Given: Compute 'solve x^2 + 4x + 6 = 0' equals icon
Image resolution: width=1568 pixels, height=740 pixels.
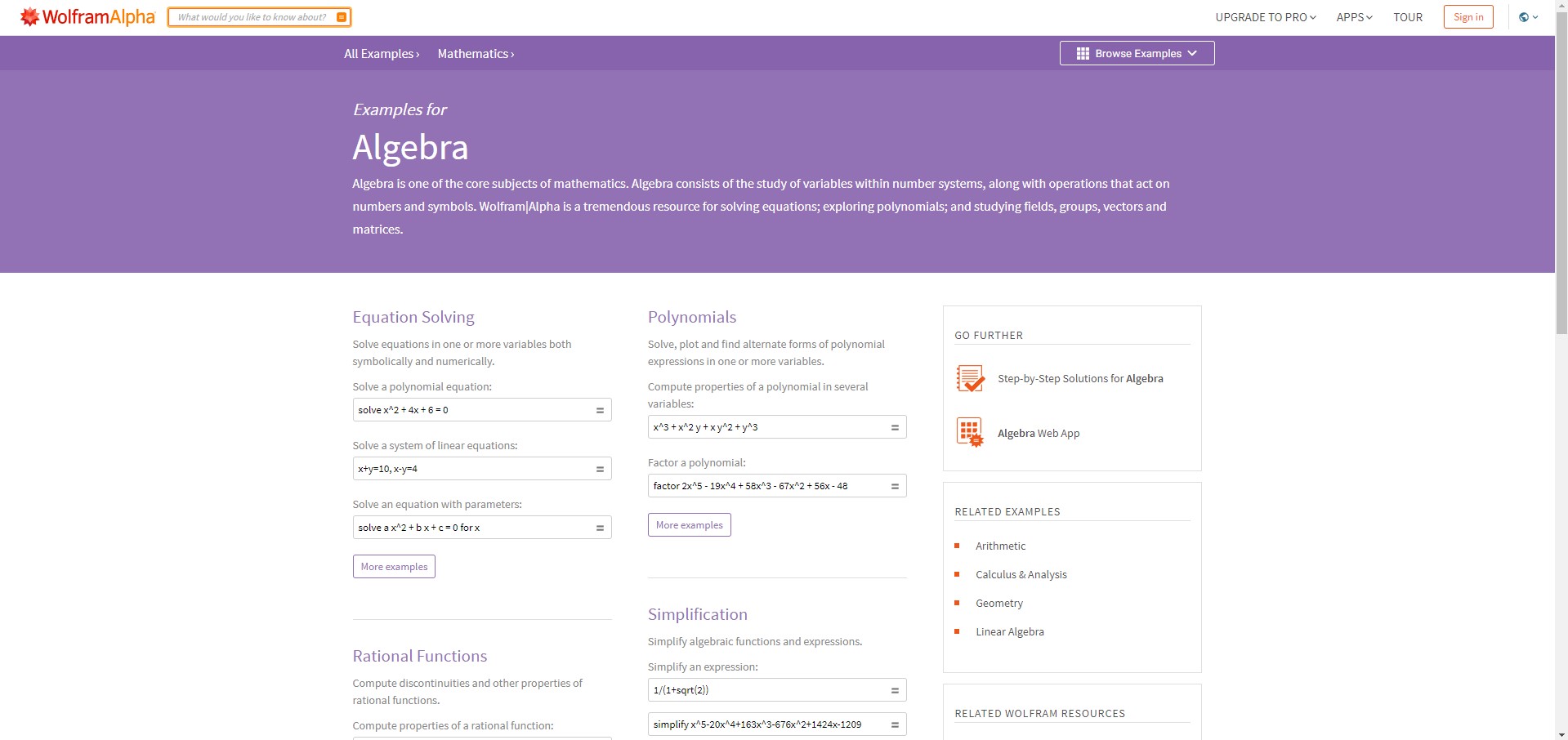Looking at the screenshot, I should tap(600, 410).
